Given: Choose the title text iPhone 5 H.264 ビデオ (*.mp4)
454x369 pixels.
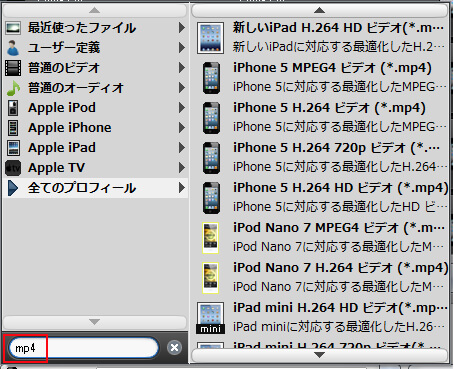Looking at the screenshot, I should pyautogui.click(x=329, y=108).
